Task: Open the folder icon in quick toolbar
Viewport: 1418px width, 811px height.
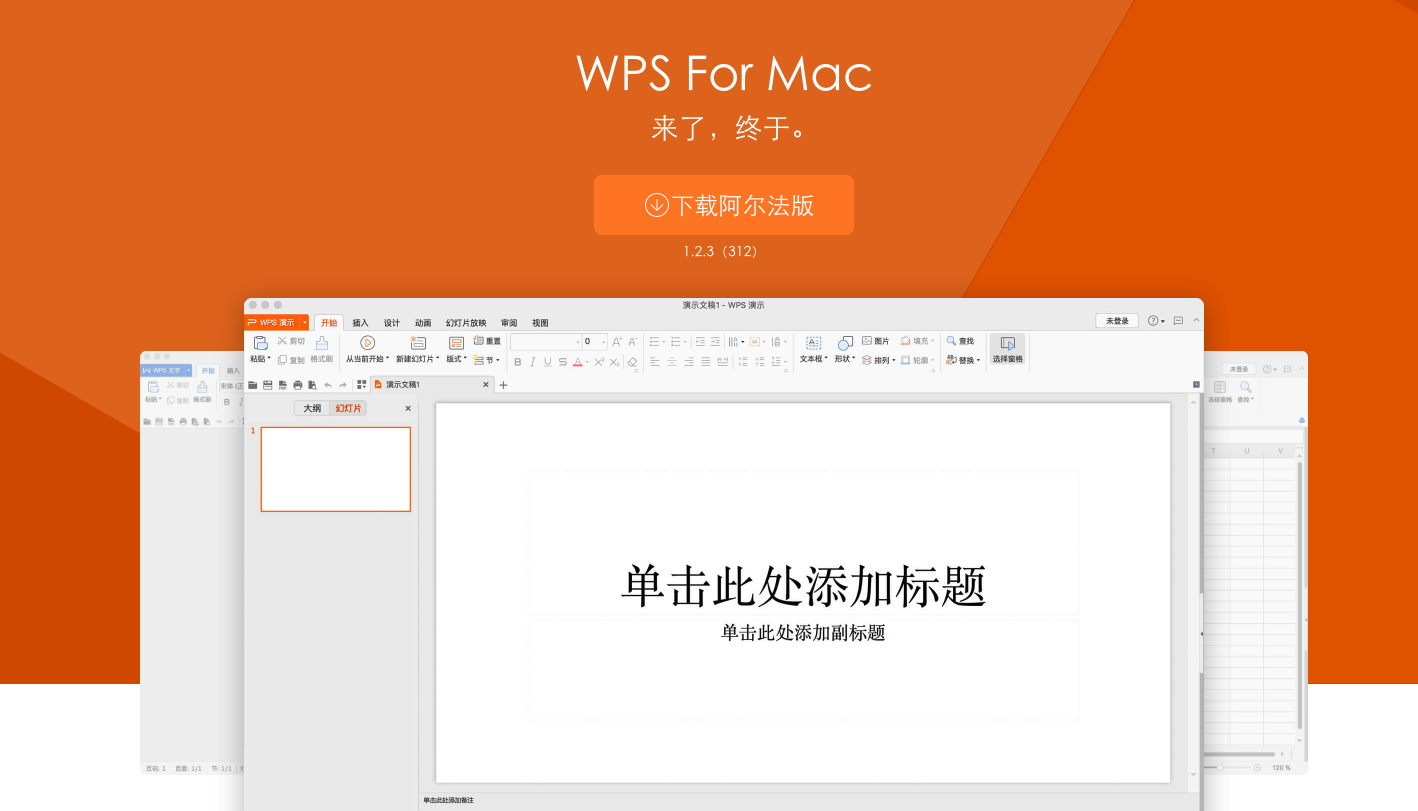Action: pos(252,385)
